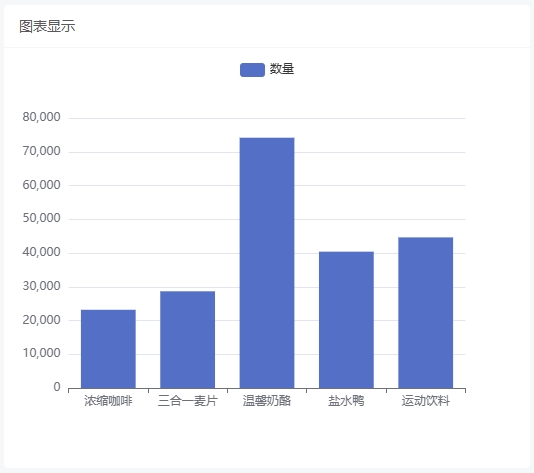
Task: Select the 运动饮料 bar
Action: [x=426, y=313]
